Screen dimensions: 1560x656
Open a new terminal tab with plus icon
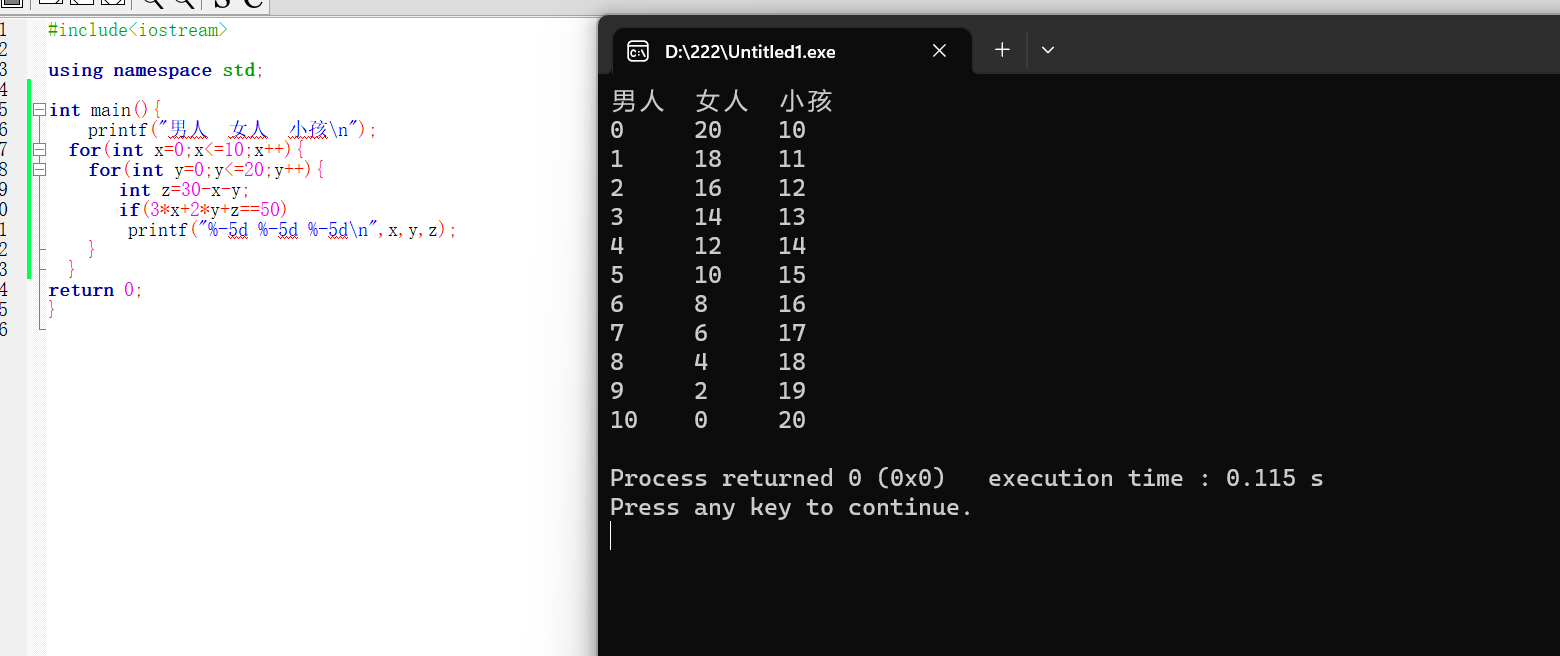[x=1002, y=50]
